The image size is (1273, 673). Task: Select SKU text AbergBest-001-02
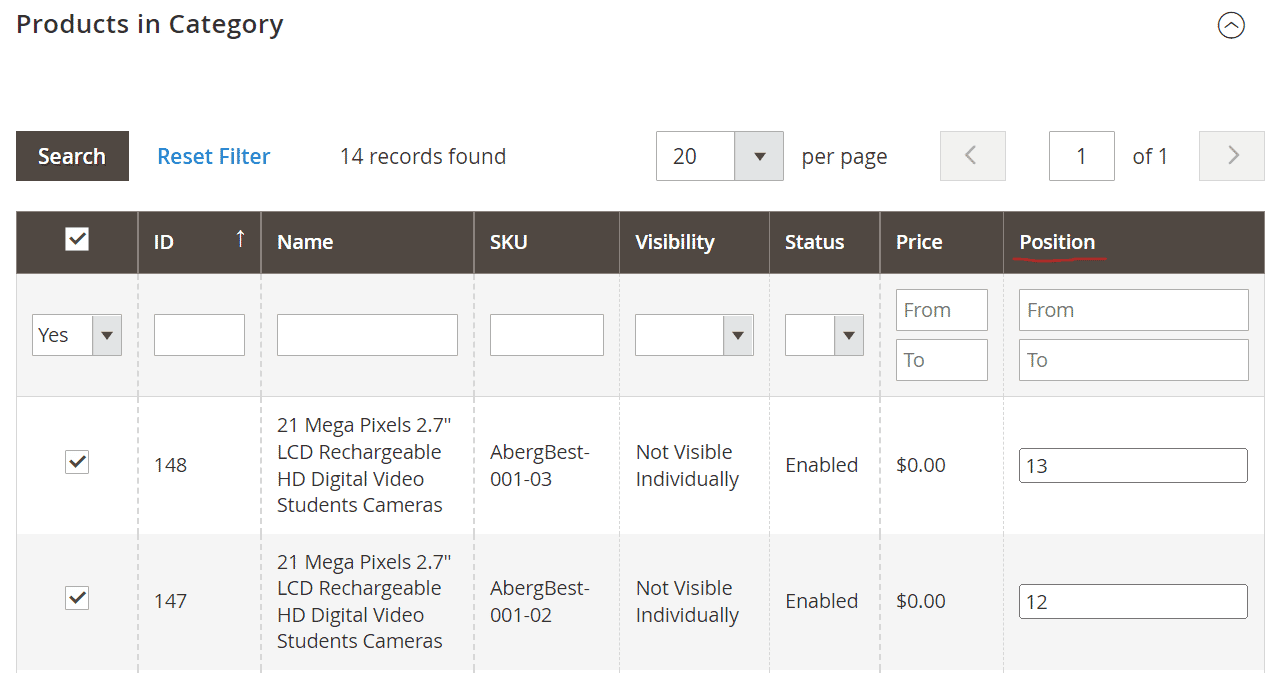coord(540,601)
